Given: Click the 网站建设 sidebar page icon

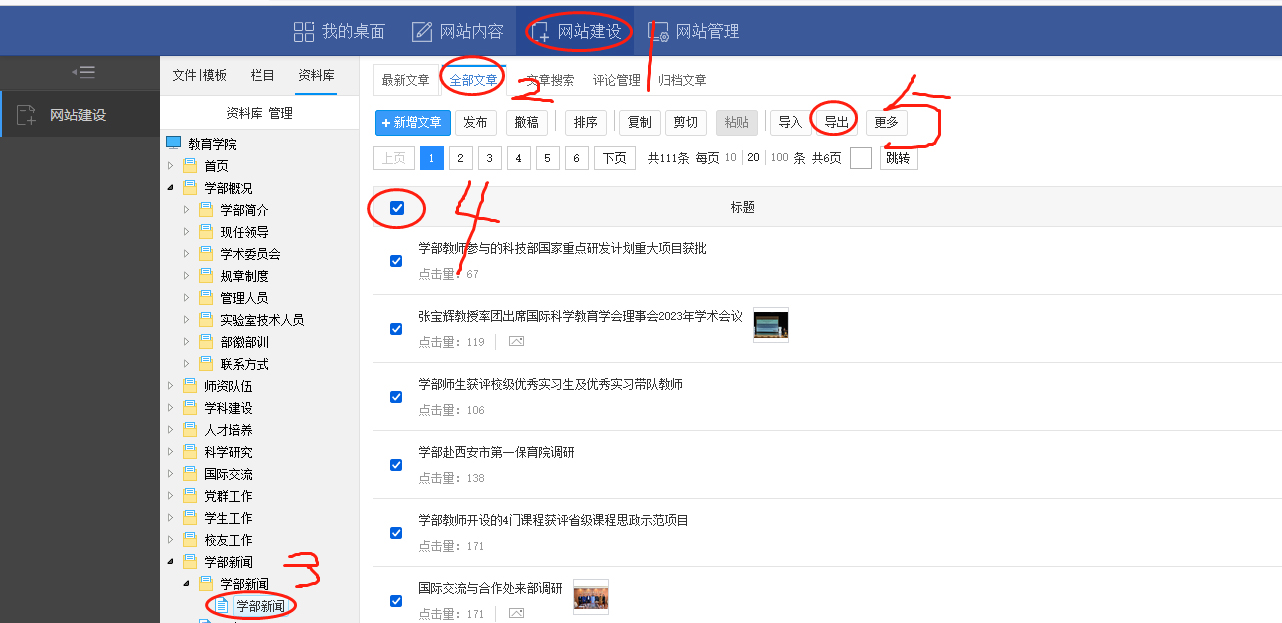Looking at the screenshot, I should tap(27, 115).
